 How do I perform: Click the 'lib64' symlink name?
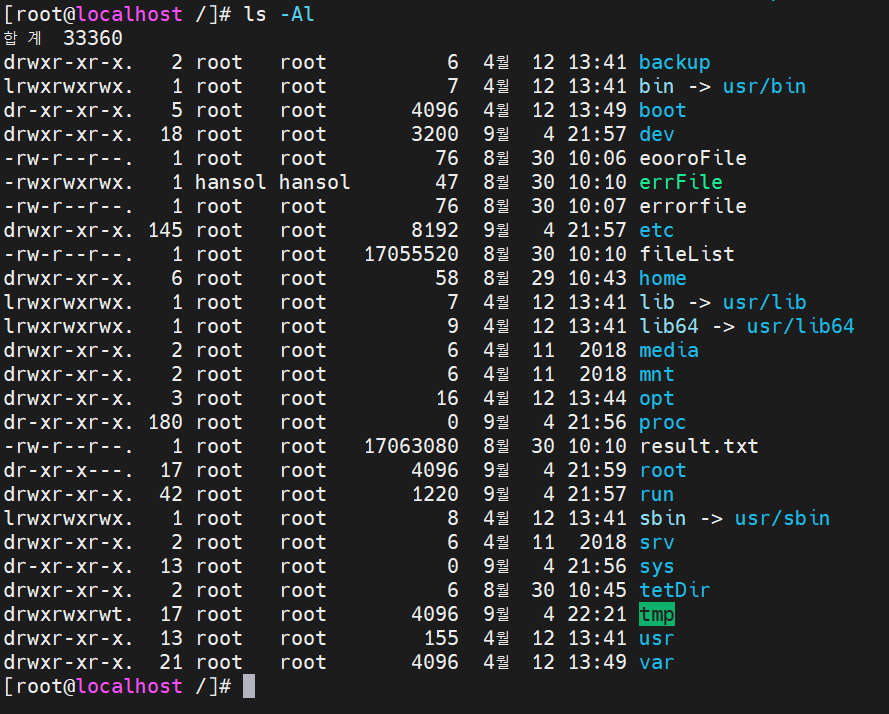(668, 326)
